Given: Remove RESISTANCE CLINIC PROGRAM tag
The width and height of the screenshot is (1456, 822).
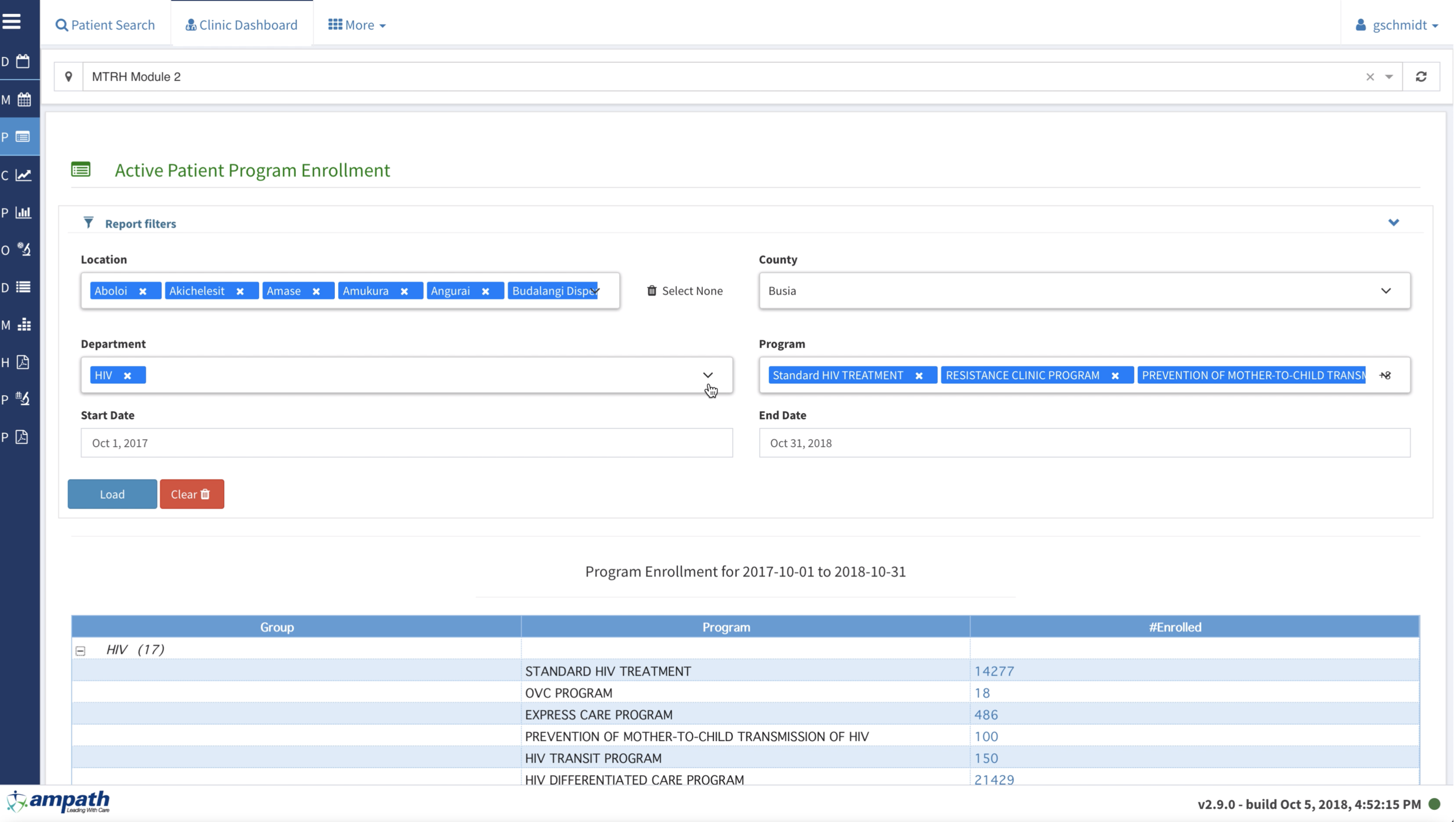Looking at the screenshot, I should 1115,376.
